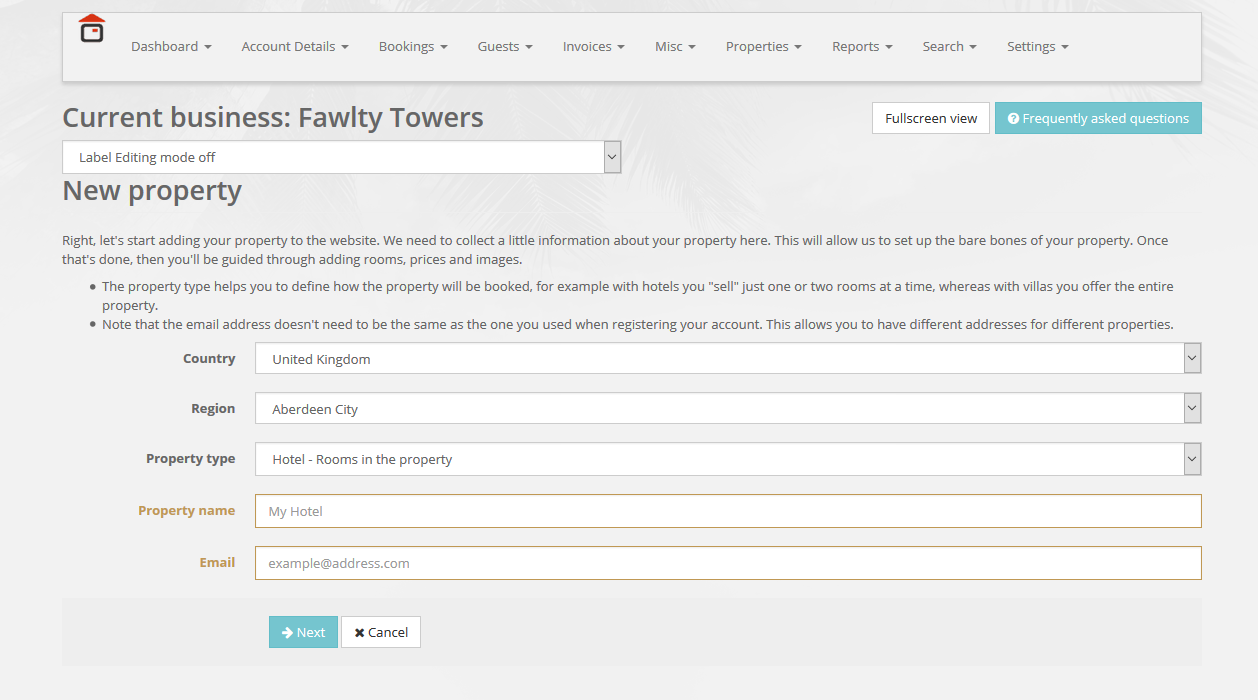Screen dimensions: 1258x700
Task: Open the Settings menu
Action: pyautogui.click(x=1038, y=47)
